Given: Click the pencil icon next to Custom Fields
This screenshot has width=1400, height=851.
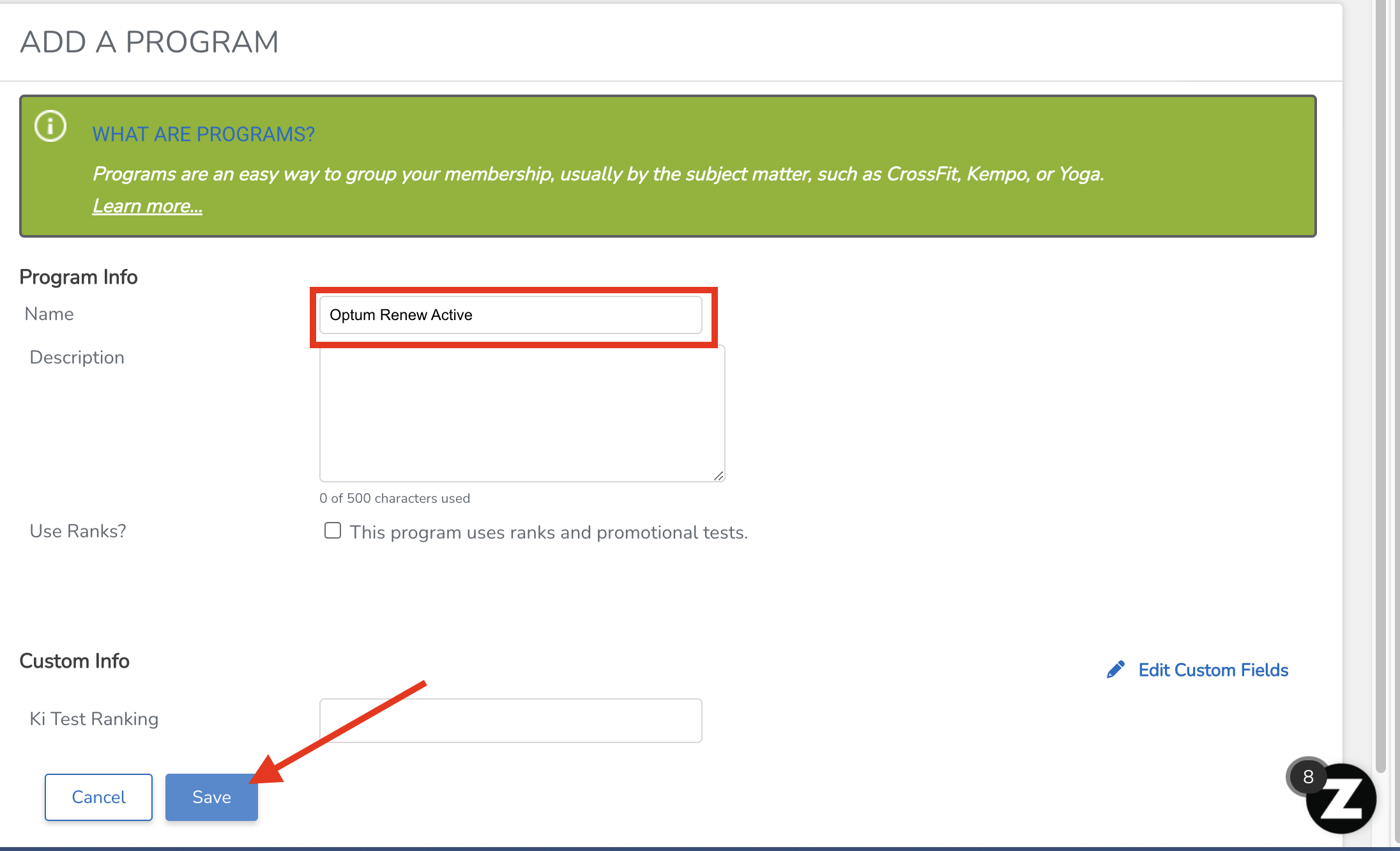Looking at the screenshot, I should (1117, 669).
